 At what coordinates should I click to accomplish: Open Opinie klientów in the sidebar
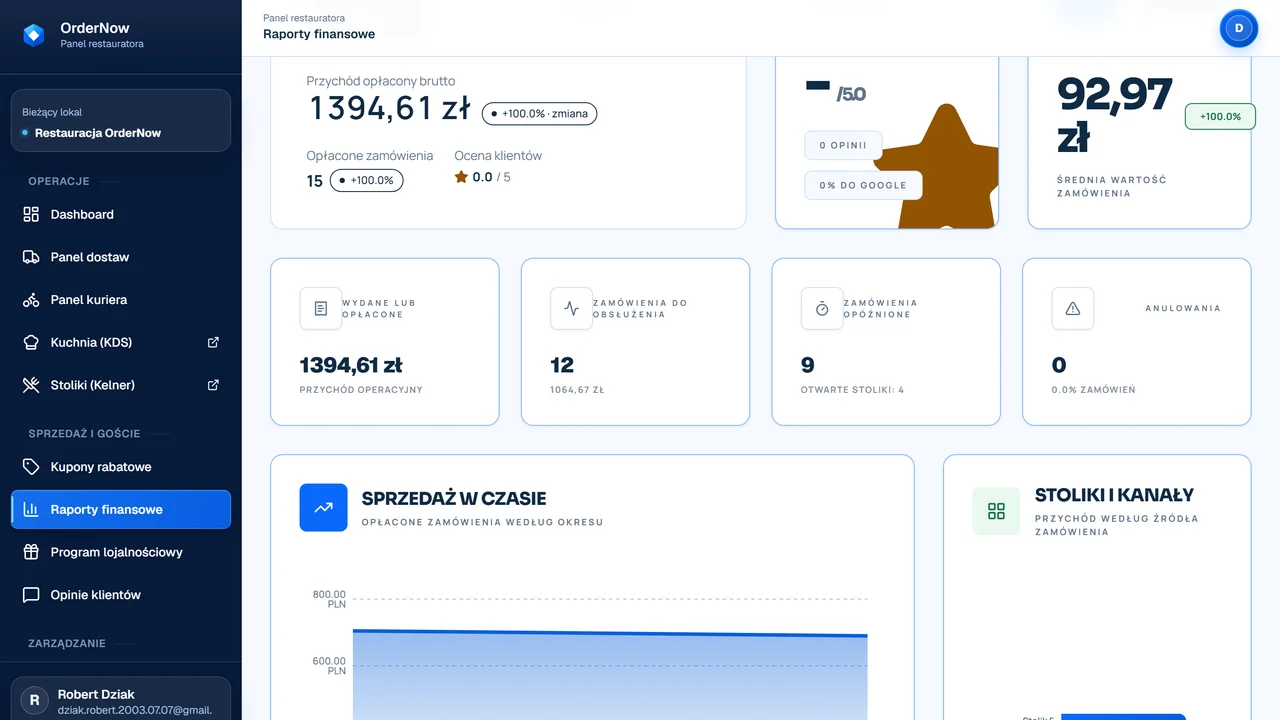[x=121, y=595]
